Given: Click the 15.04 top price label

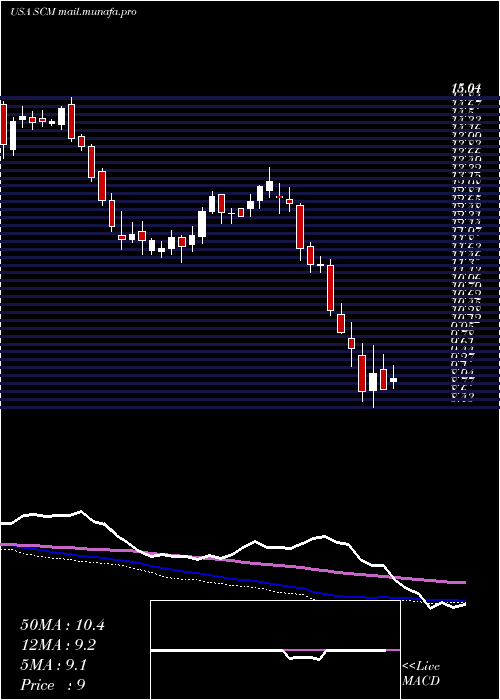Looking at the screenshot, I should pos(467,90).
